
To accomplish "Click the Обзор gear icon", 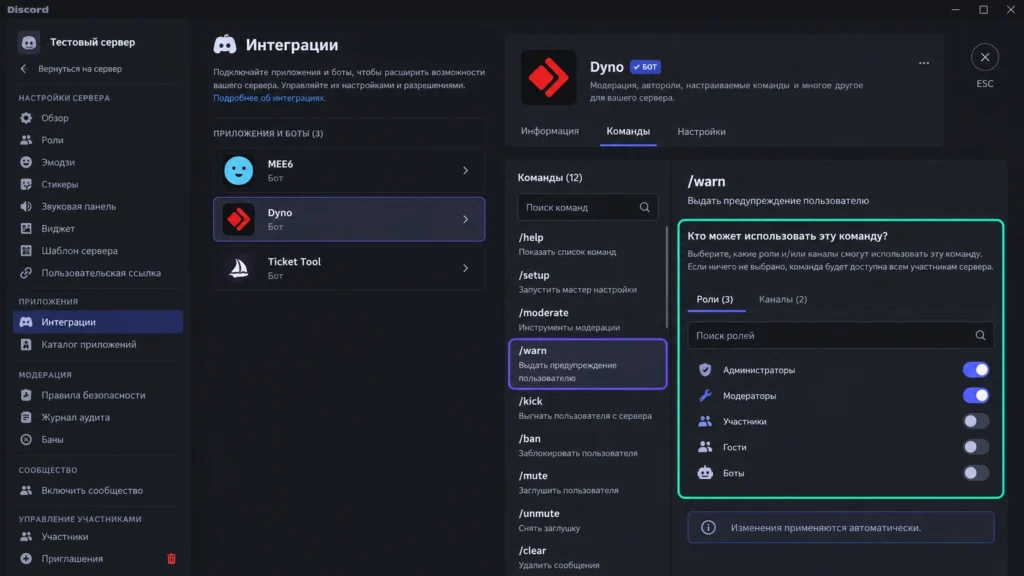I will (x=26, y=118).
